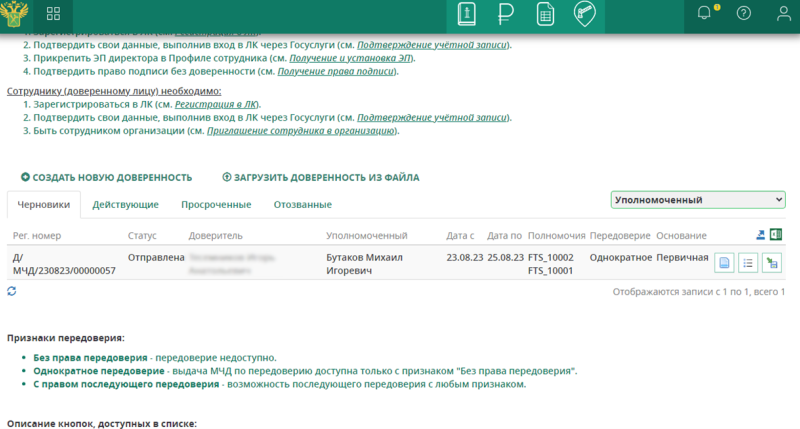Image resolution: width=800 pixels, height=429 pixels.
Task: Click the records count text below table
Action: click(x=698, y=292)
